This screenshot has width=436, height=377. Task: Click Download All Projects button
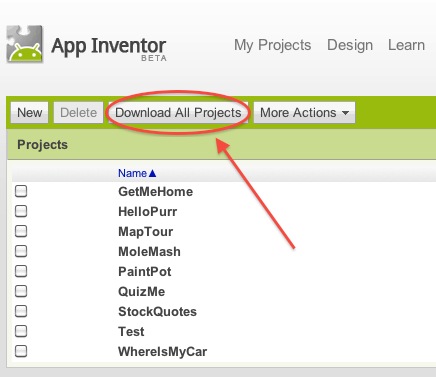(178, 113)
